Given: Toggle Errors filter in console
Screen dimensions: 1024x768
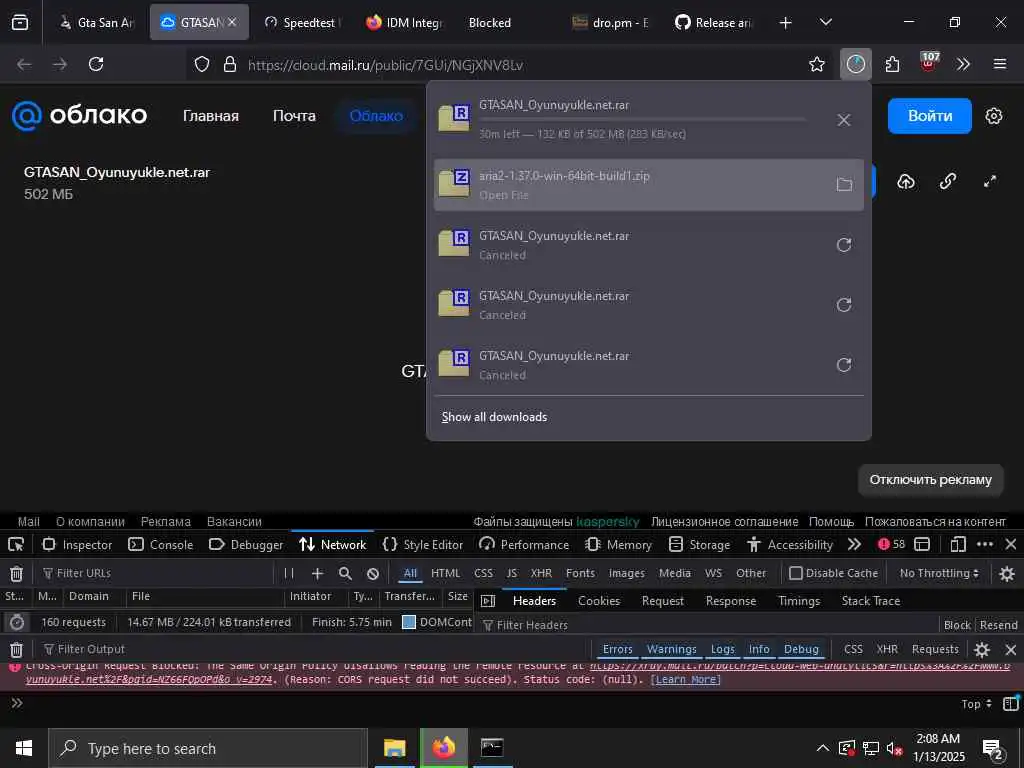Looking at the screenshot, I should point(618,649).
